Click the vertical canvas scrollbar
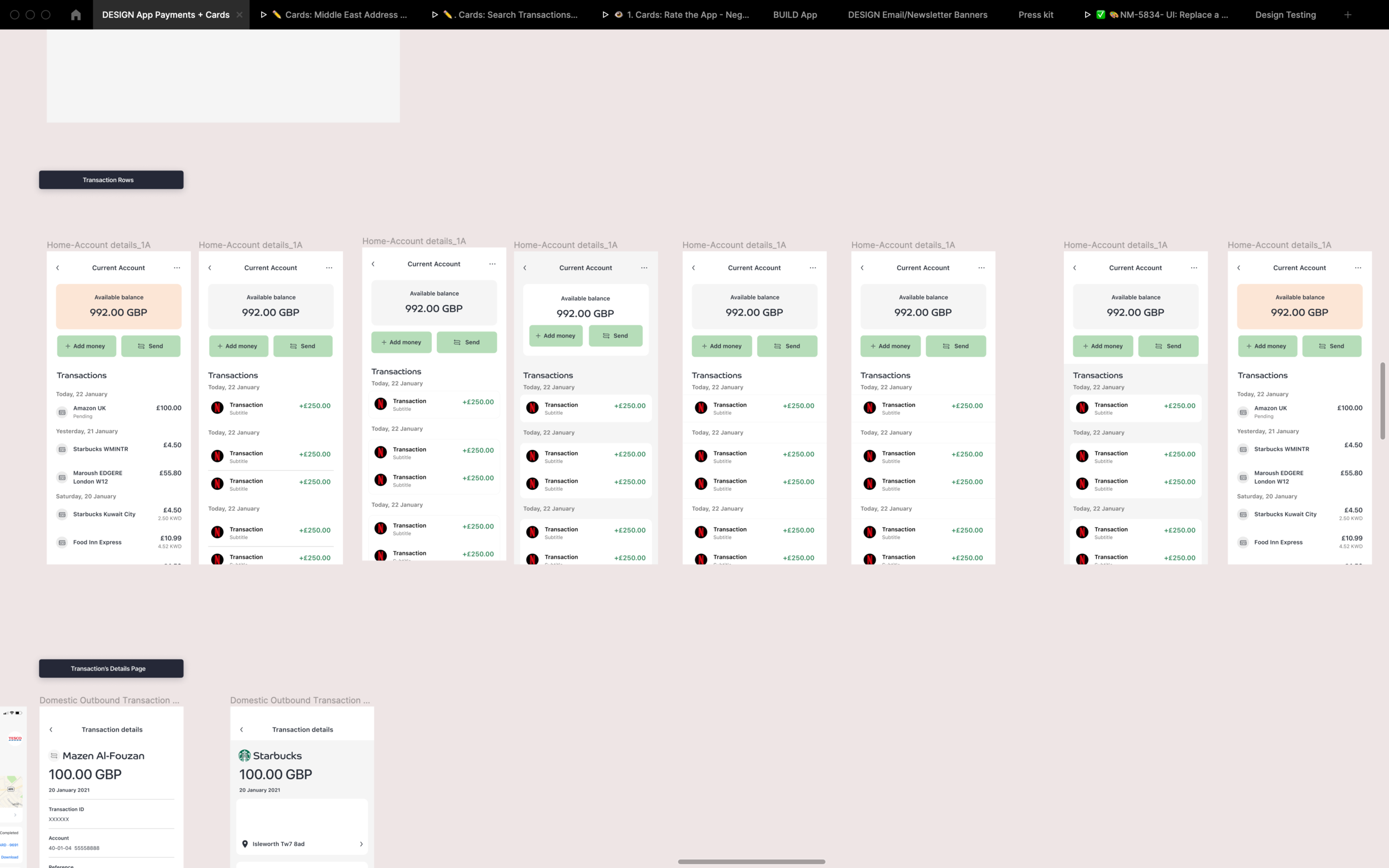 (x=1383, y=401)
